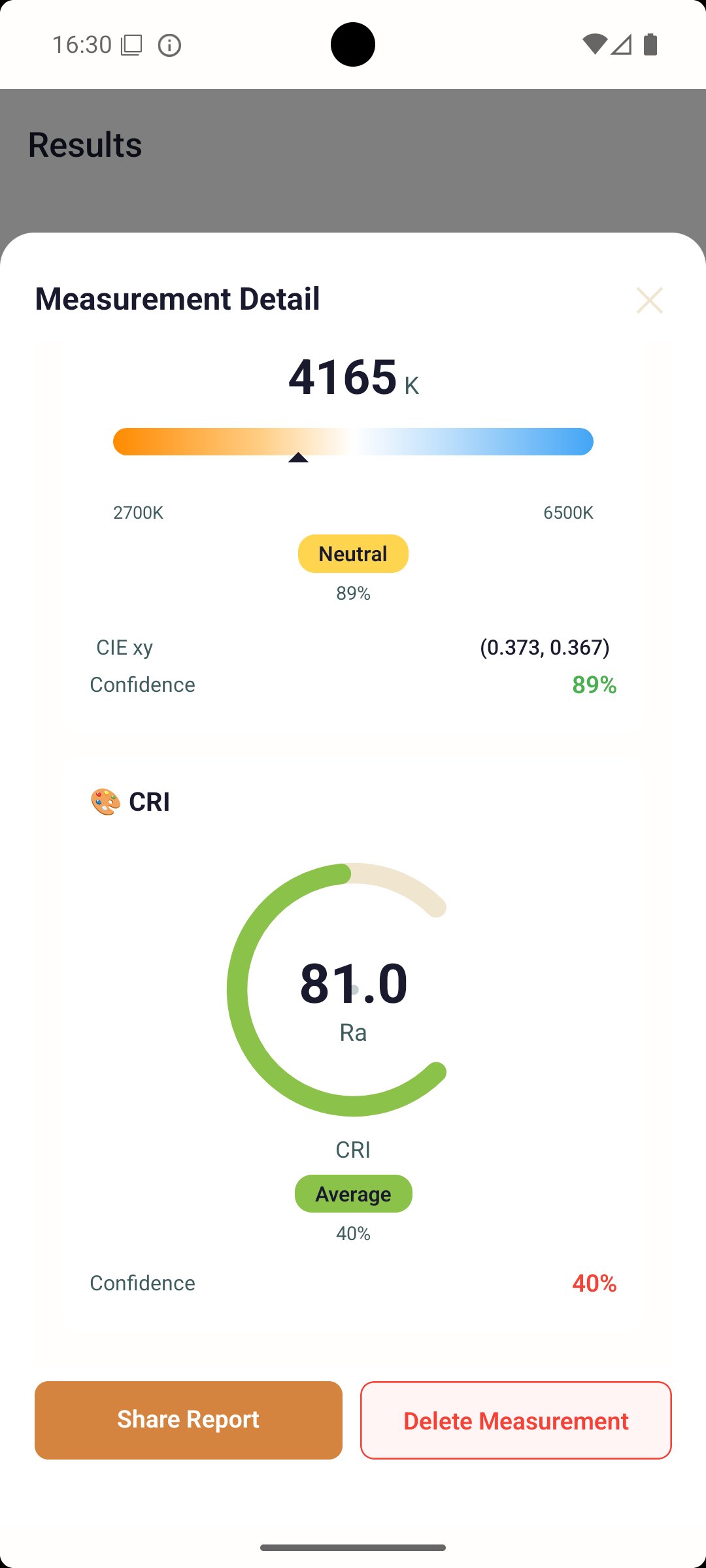
Task: Click the color temperature gradient bar
Action: pyautogui.click(x=353, y=442)
